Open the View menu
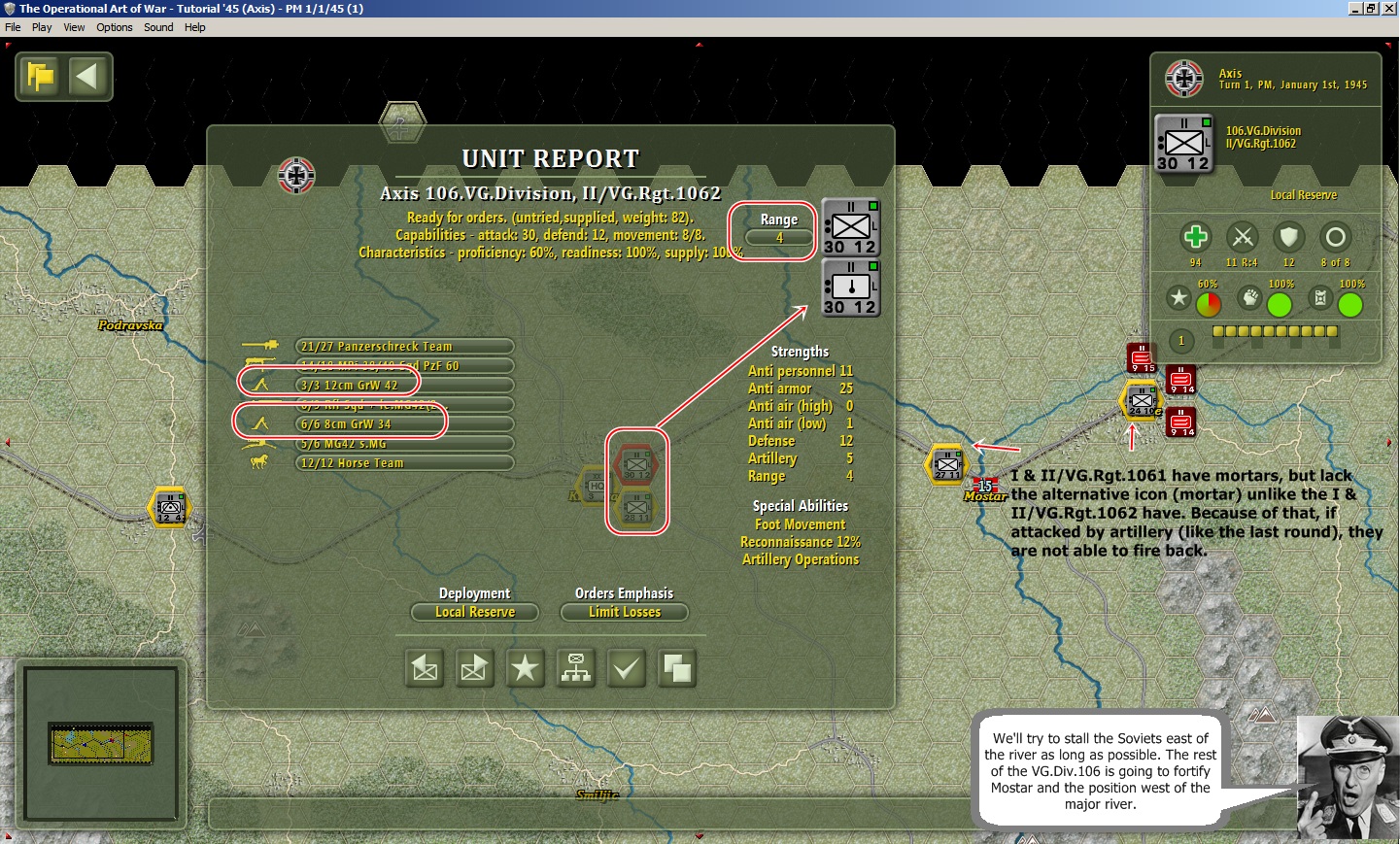This screenshot has width=1400, height=844. point(74,27)
